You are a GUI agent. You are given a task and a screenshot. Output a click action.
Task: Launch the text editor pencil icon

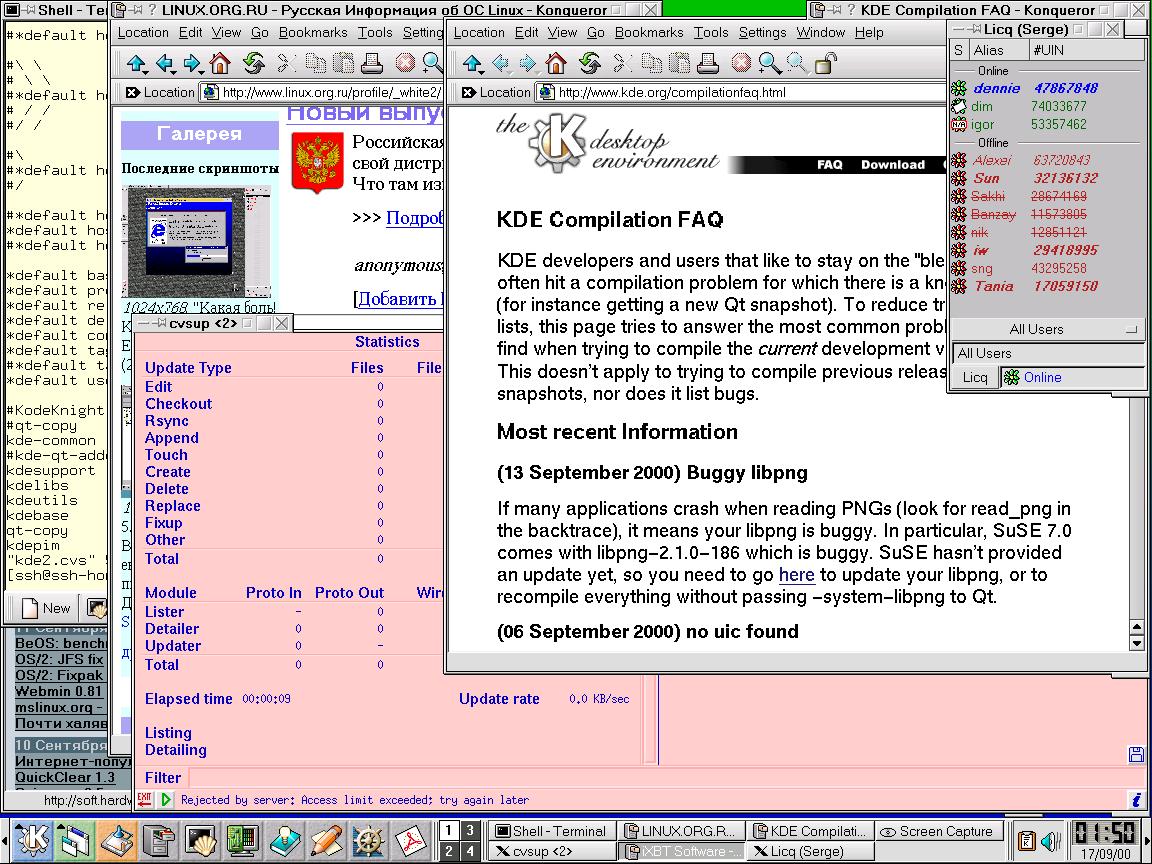coord(327,841)
